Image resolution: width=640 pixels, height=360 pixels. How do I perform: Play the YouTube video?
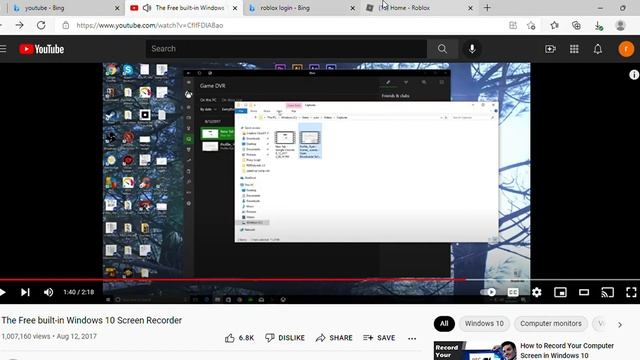(x=2, y=292)
